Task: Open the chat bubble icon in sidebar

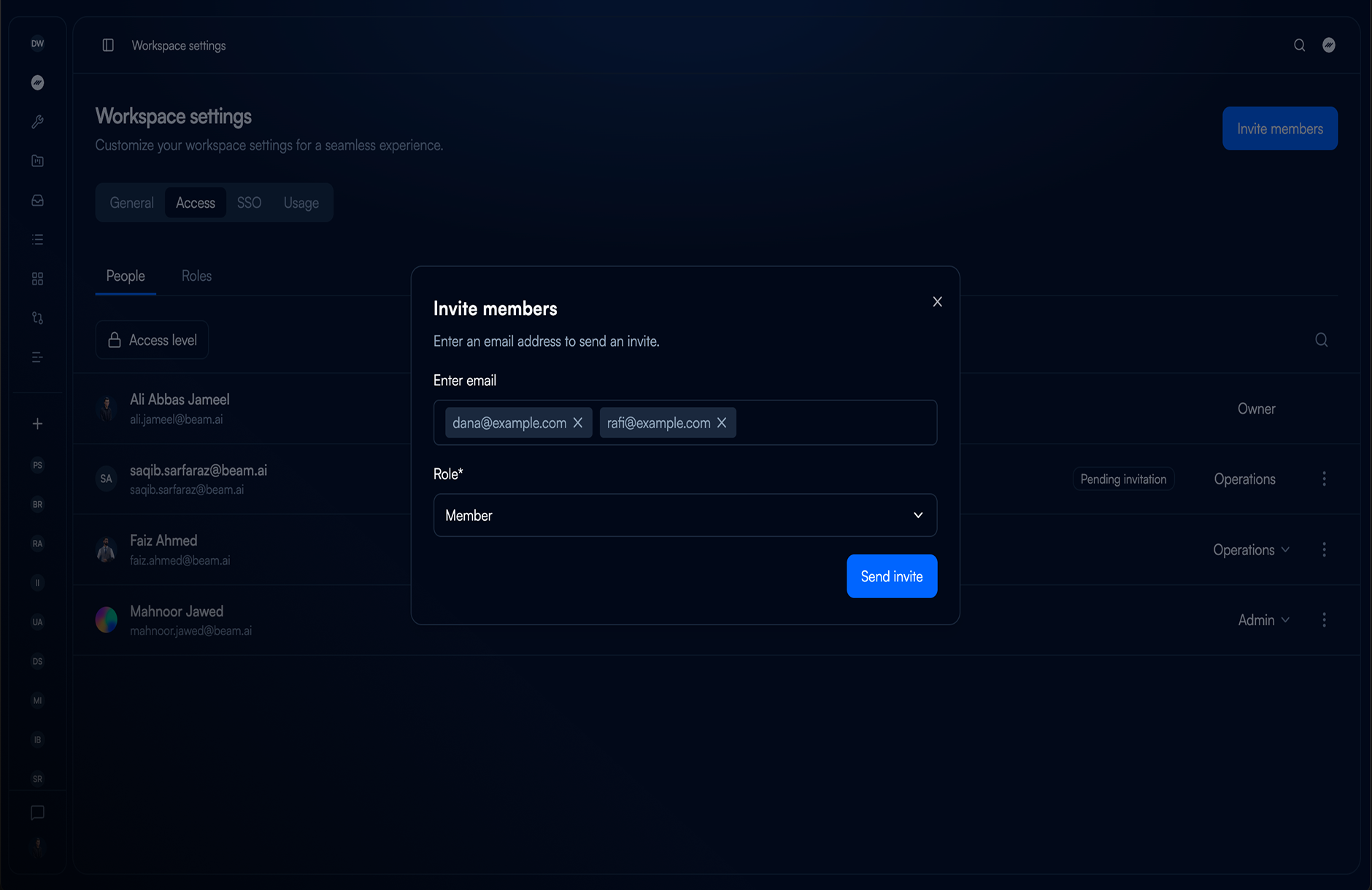Action: 37,813
